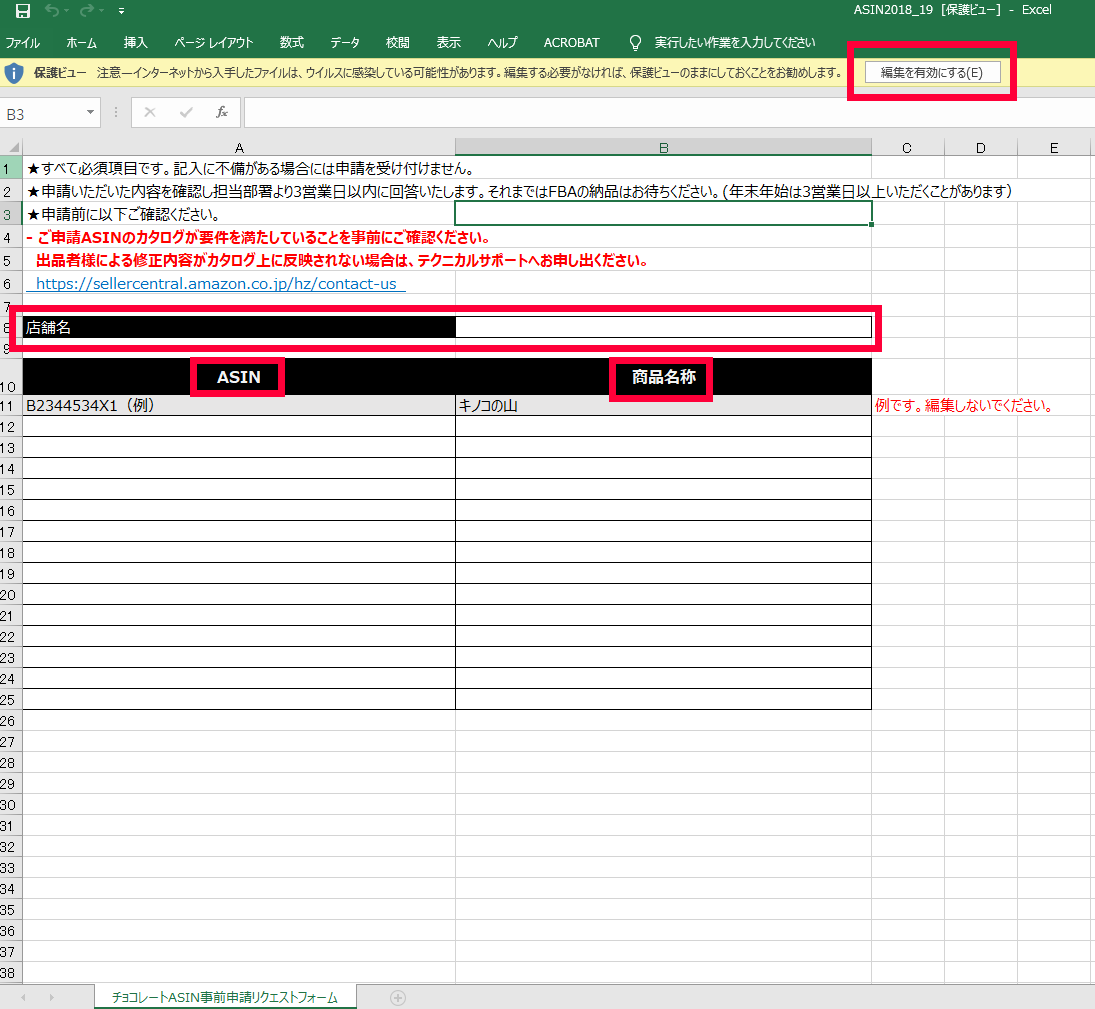Select column C header
This screenshot has height=1009, width=1095.
tap(907, 148)
